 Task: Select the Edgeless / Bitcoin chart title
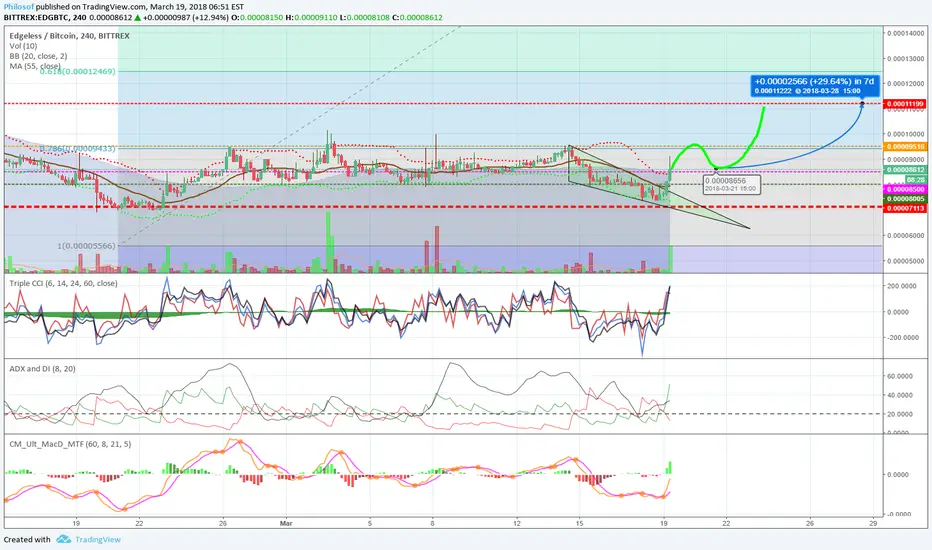69,36
